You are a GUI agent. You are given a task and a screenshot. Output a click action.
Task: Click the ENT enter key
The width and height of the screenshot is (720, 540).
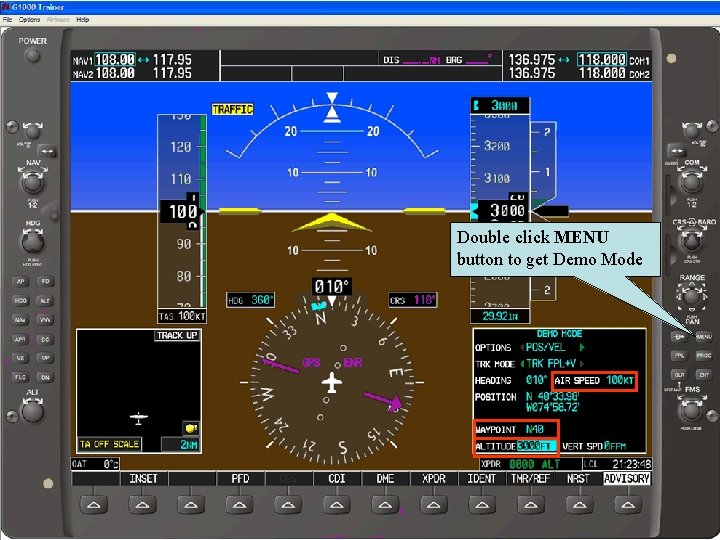pos(703,375)
